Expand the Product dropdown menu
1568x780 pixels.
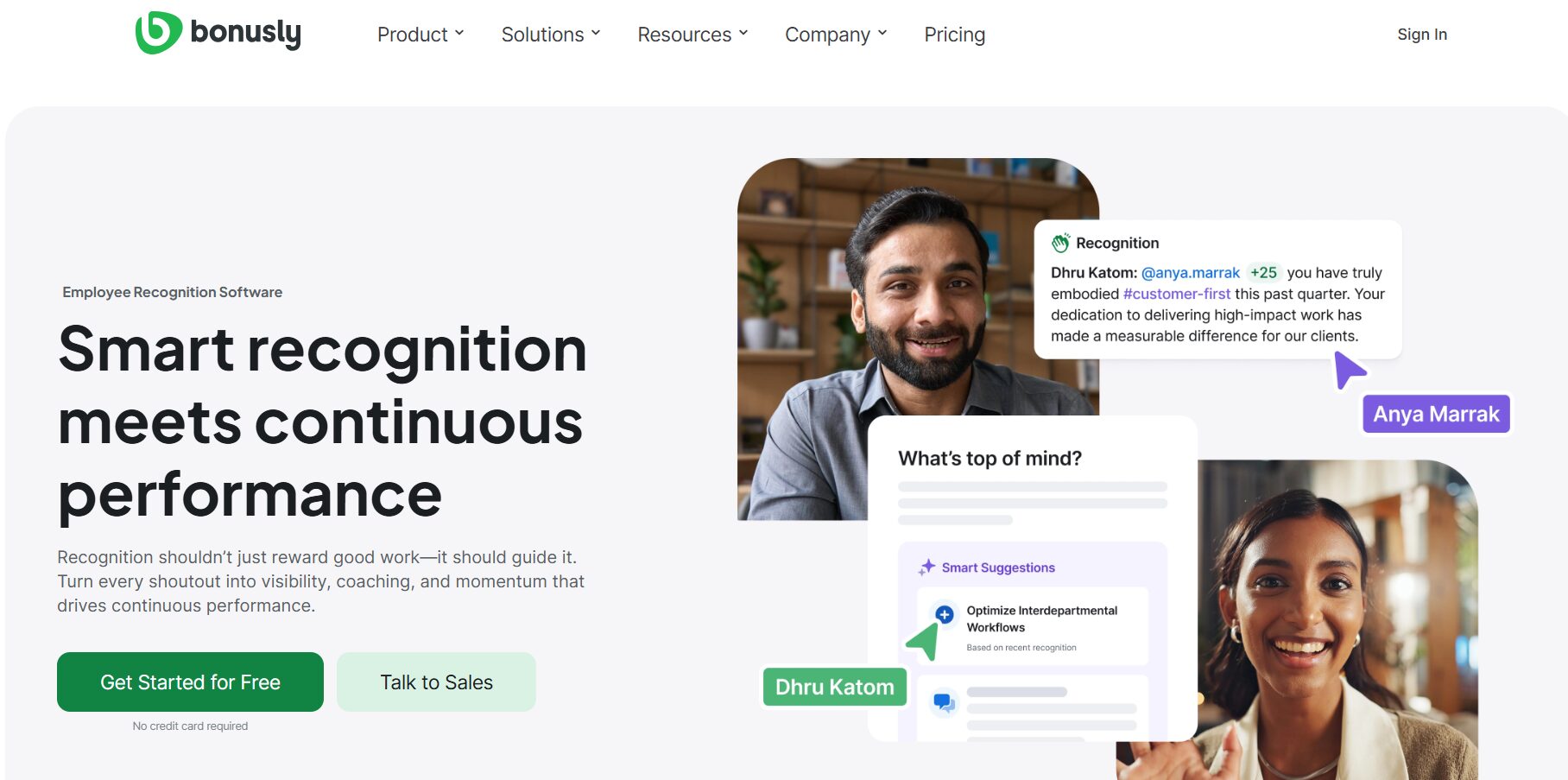coord(420,35)
